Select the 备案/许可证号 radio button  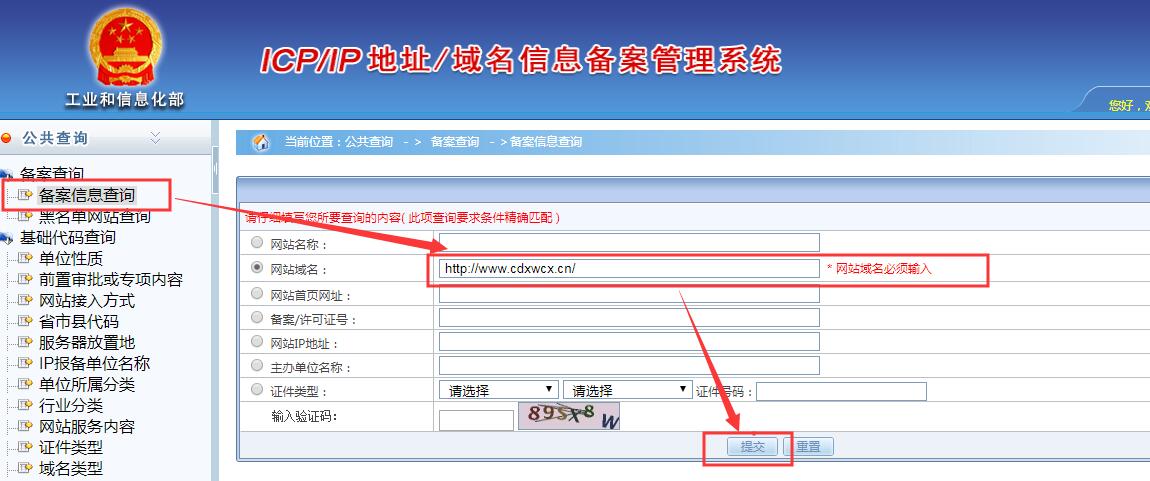click(x=257, y=317)
